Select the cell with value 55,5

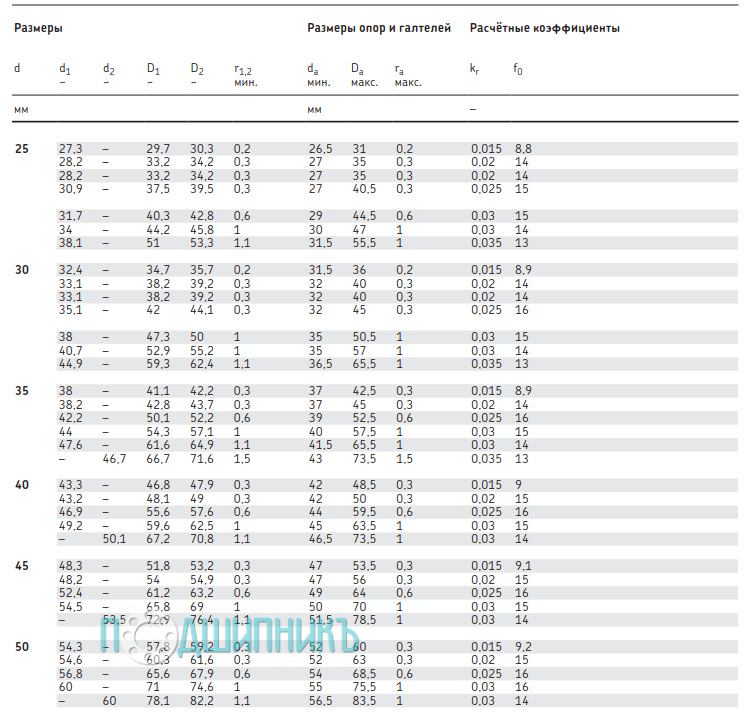[x=364, y=243]
